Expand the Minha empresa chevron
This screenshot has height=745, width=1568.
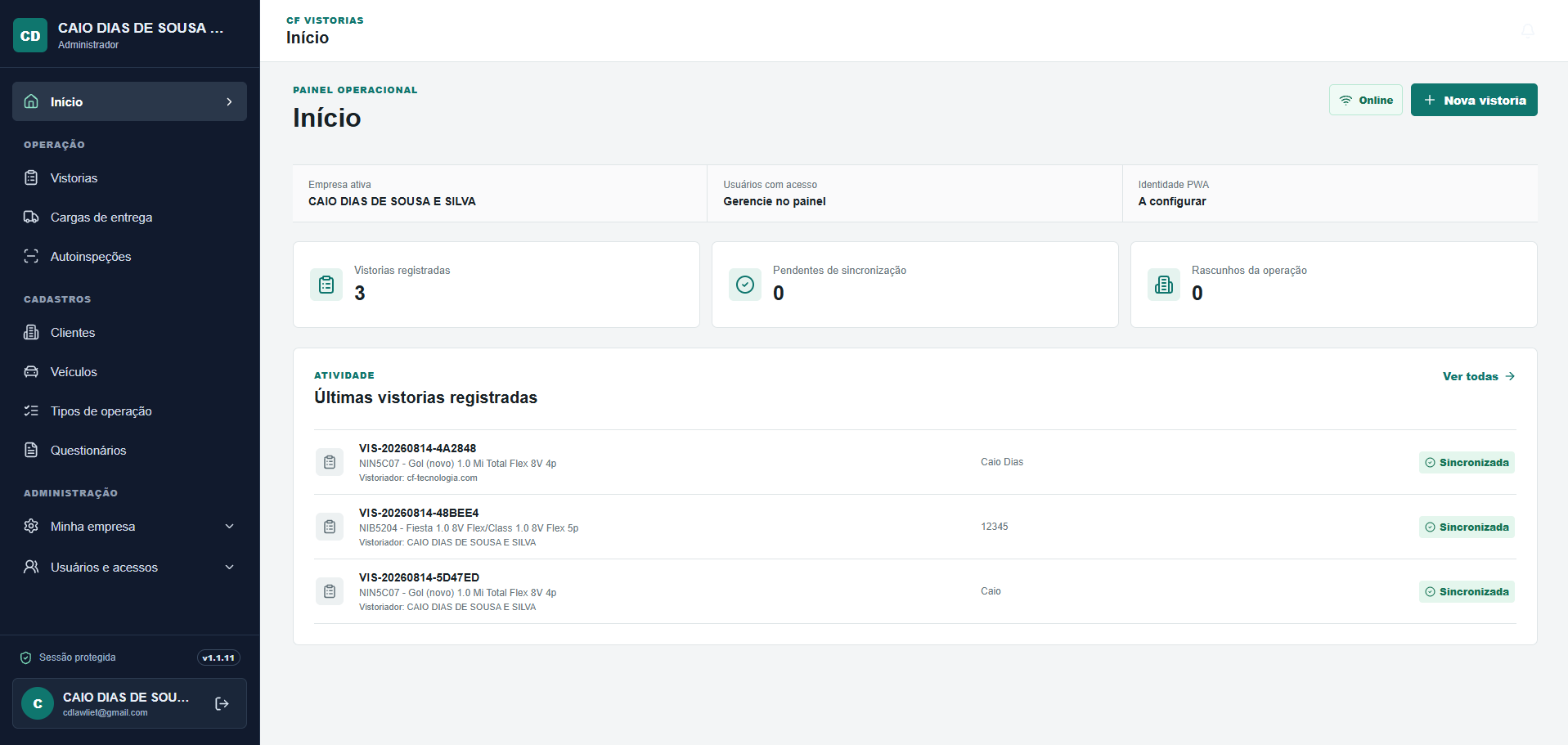[x=230, y=526]
